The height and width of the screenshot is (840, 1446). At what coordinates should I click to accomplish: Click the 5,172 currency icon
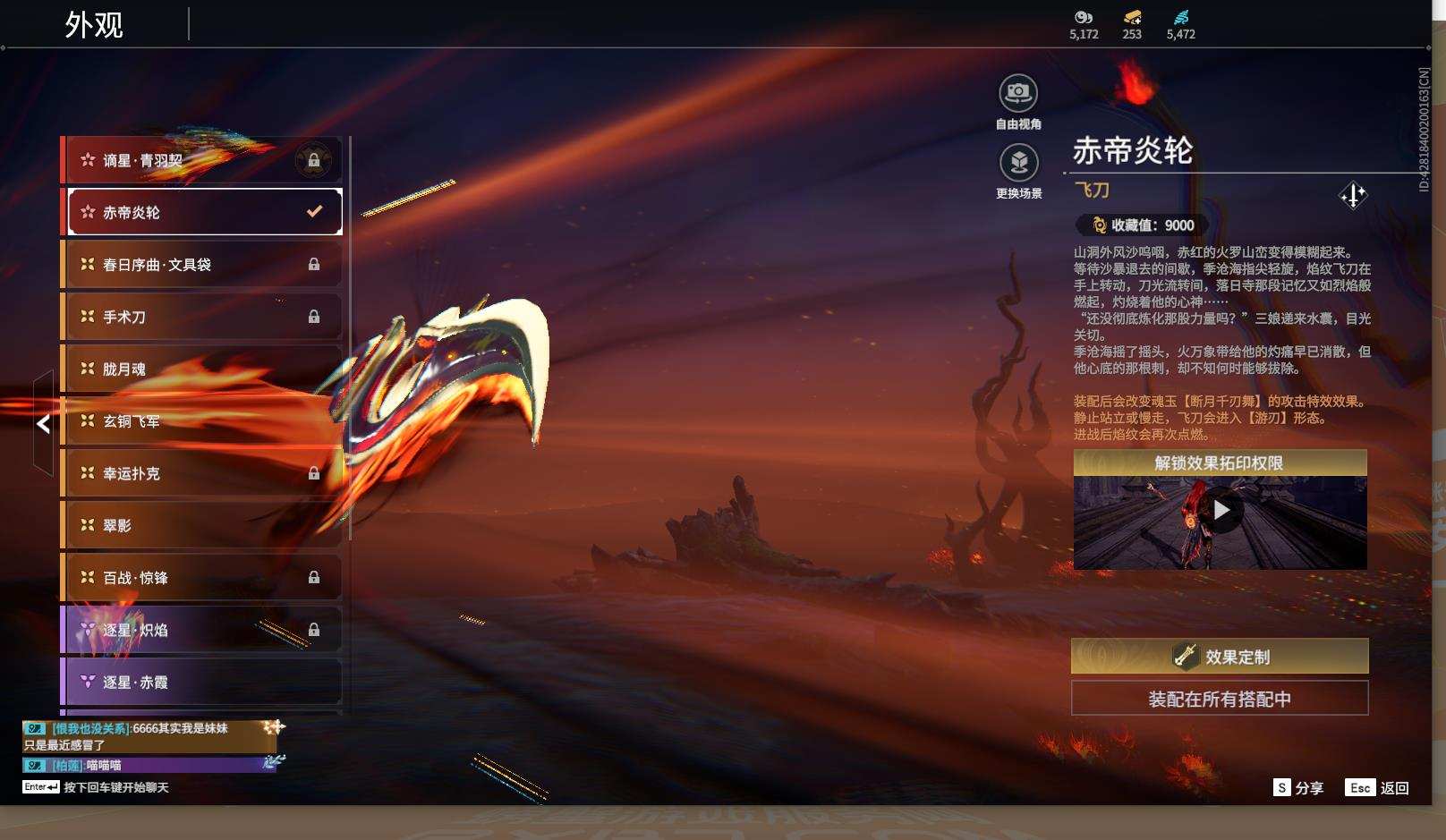coord(1084,17)
